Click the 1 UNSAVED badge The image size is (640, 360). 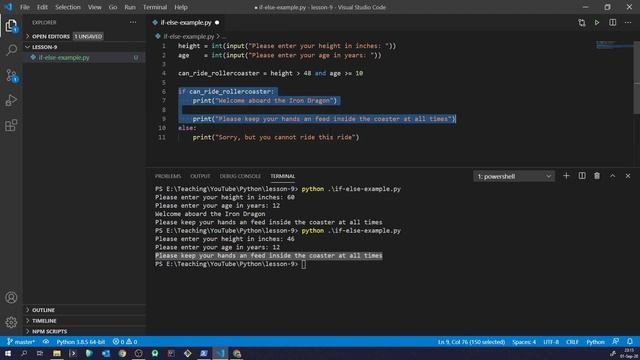point(88,36)
